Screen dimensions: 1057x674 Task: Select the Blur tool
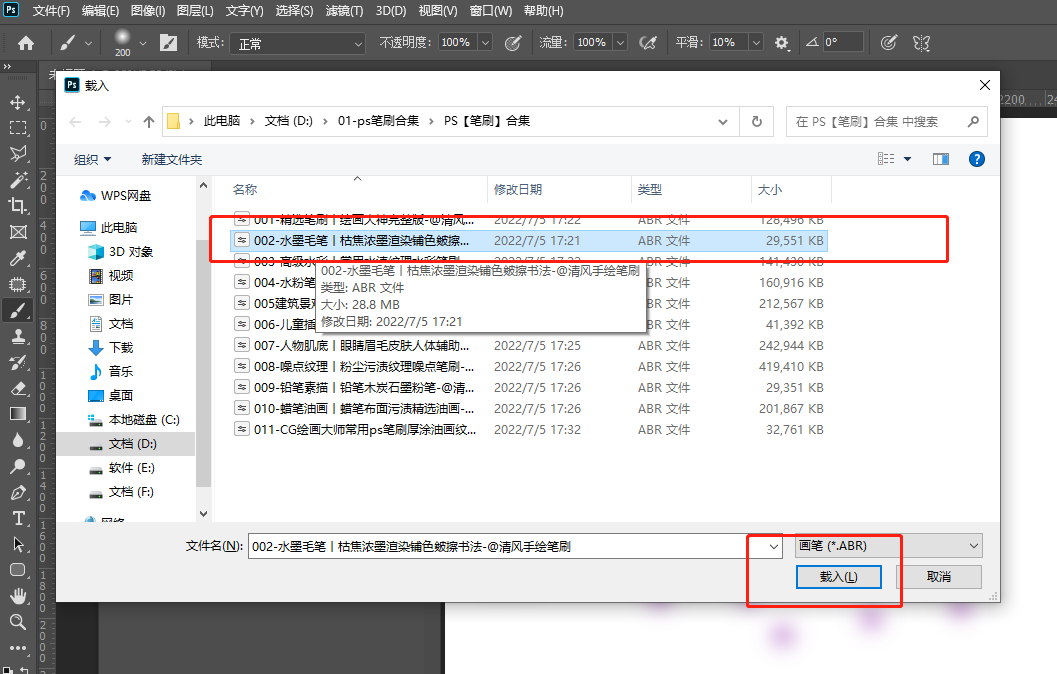pyautogui.click(x=18, y=440)
